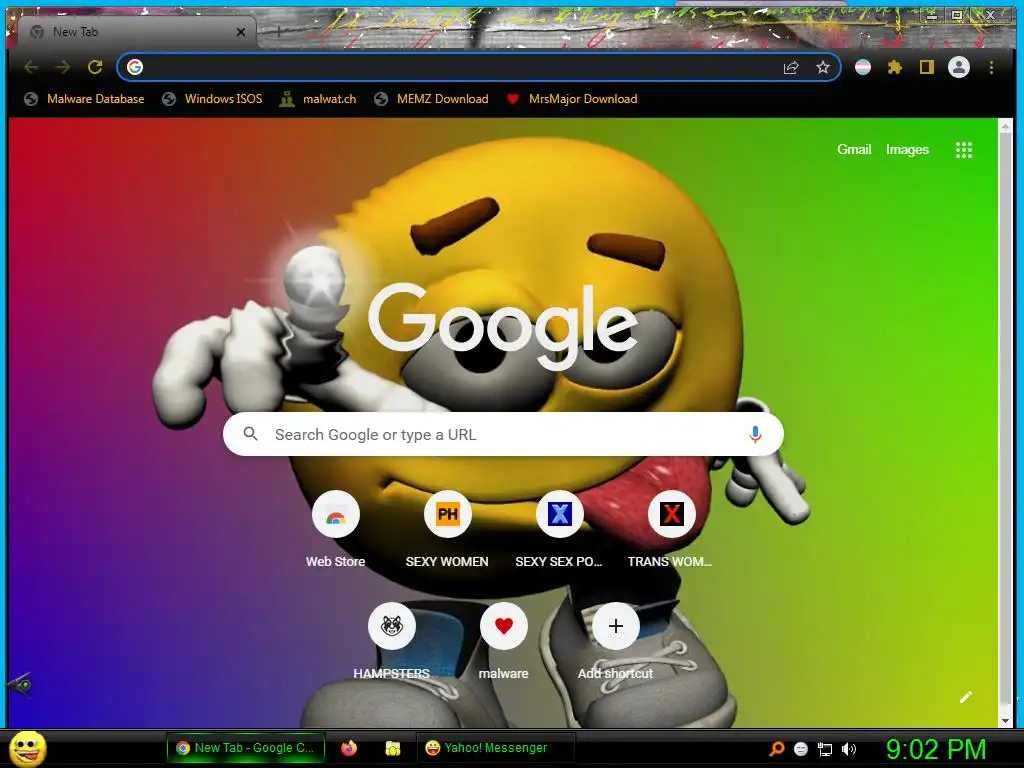1024x768 pixels.
Task: Bookmark this tab with the star icon
Action: click(823, 67)
